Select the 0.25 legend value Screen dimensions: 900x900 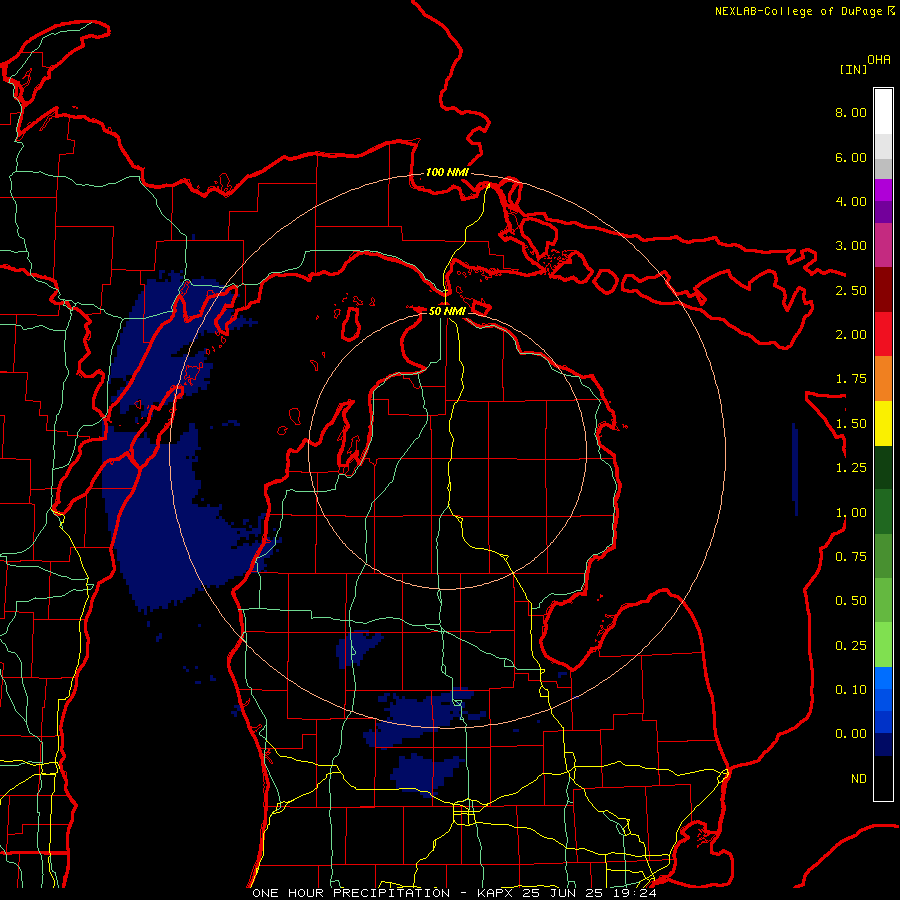851,646
